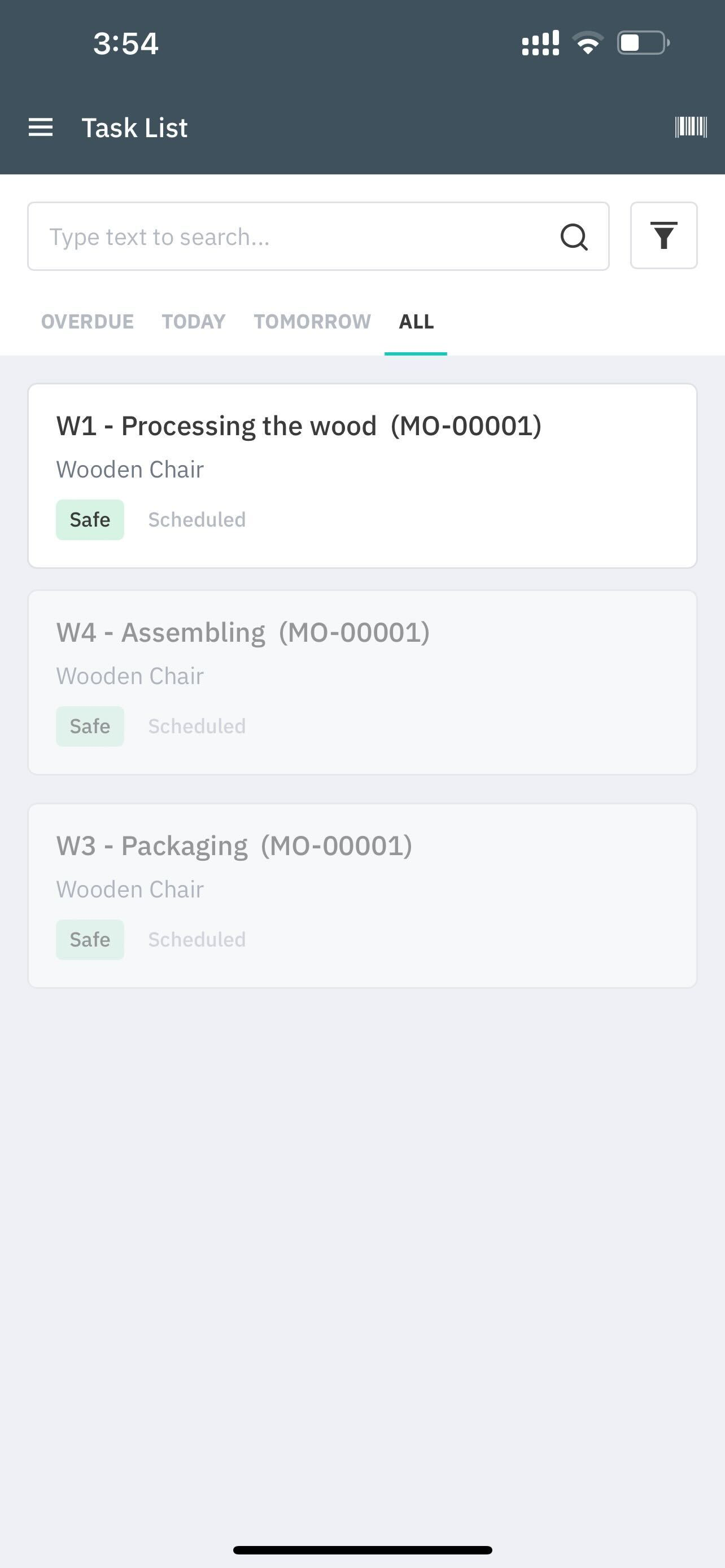Viewport: 725px width, 1568px height.
Task: Open W3 - Packaging task card
Action: coord(362,895)
